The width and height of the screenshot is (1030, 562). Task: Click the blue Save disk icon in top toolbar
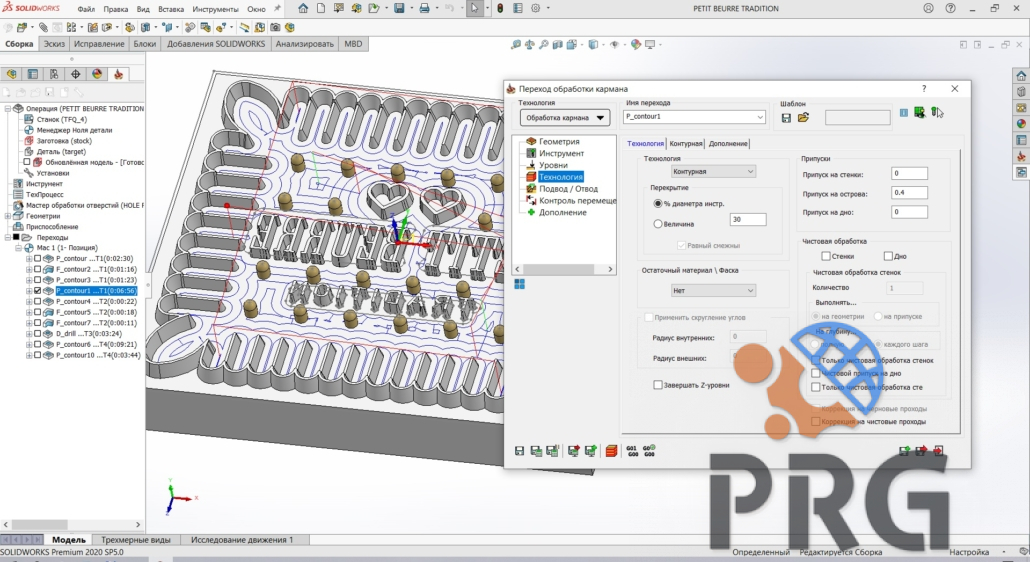399,9
